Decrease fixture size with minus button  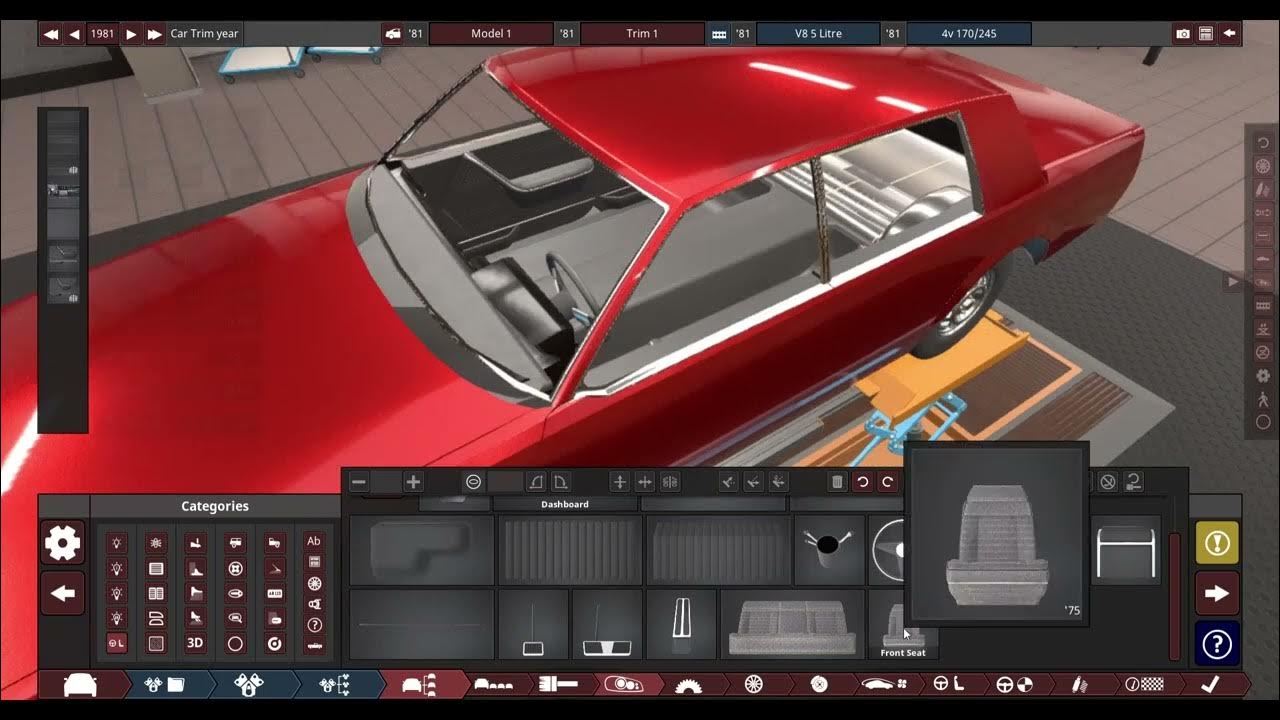tap(359, 482)
